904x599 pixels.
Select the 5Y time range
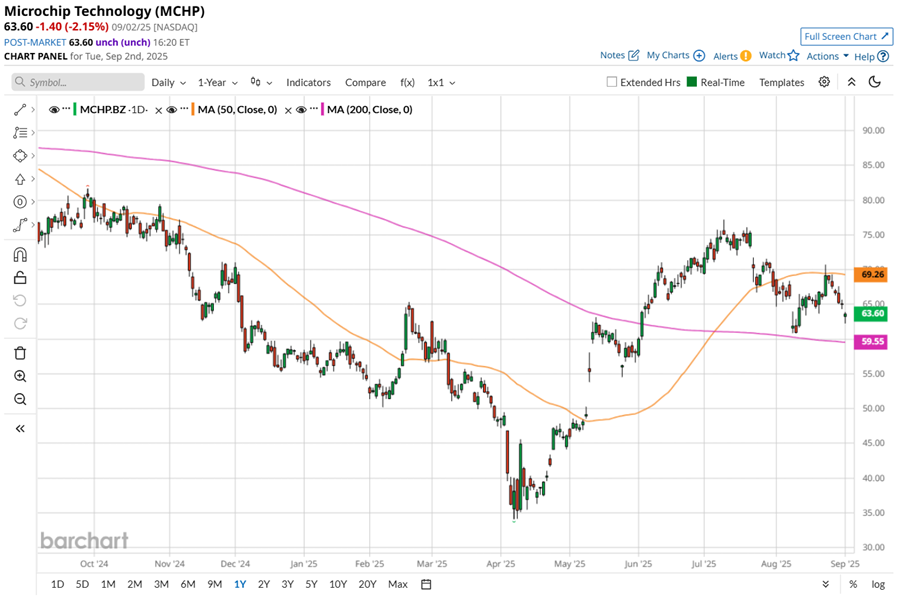click(311, 584)
